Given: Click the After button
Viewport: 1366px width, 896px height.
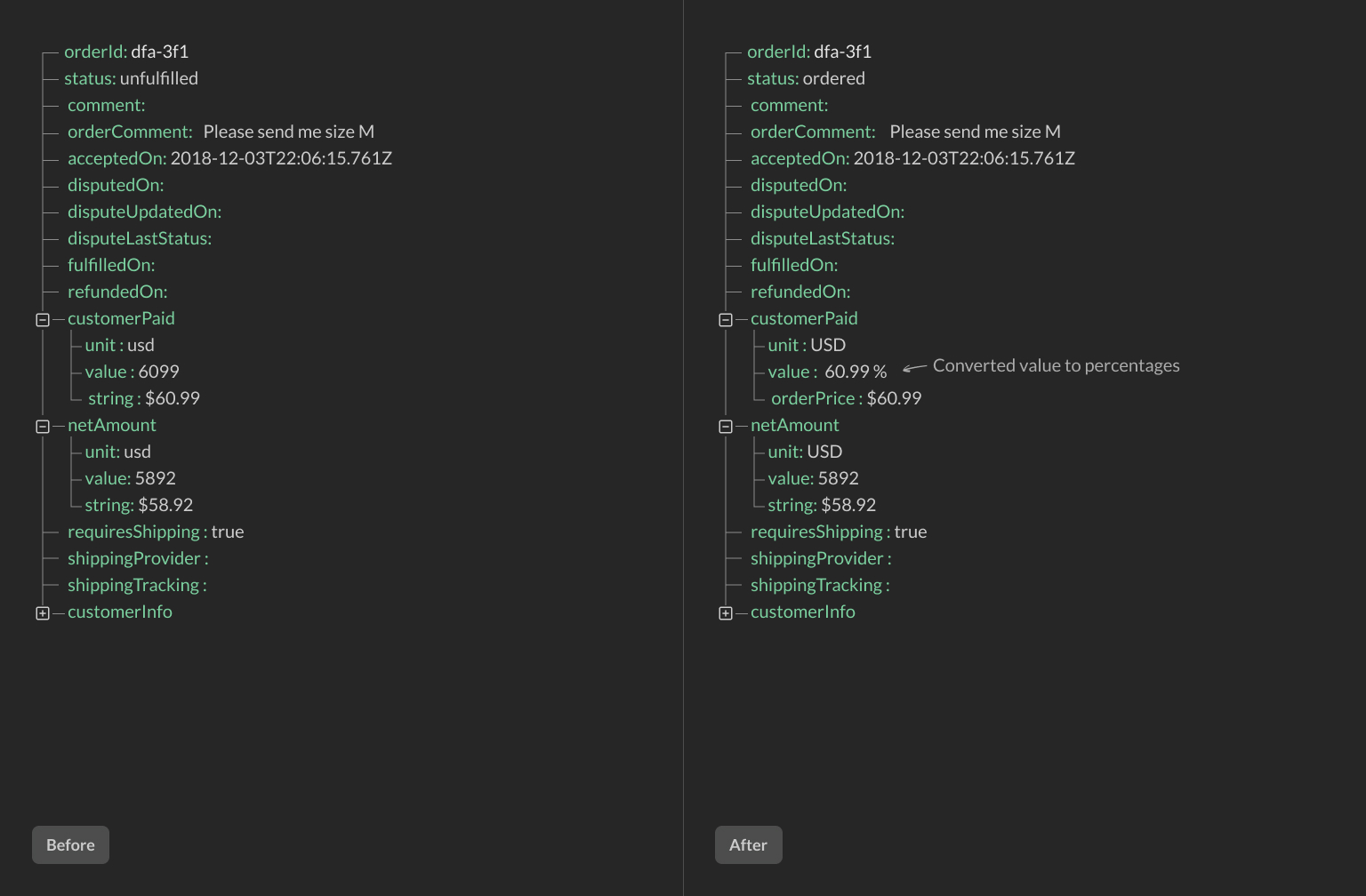Looking at the screenshot, I should pyautogui.click(x=748, y=844).
